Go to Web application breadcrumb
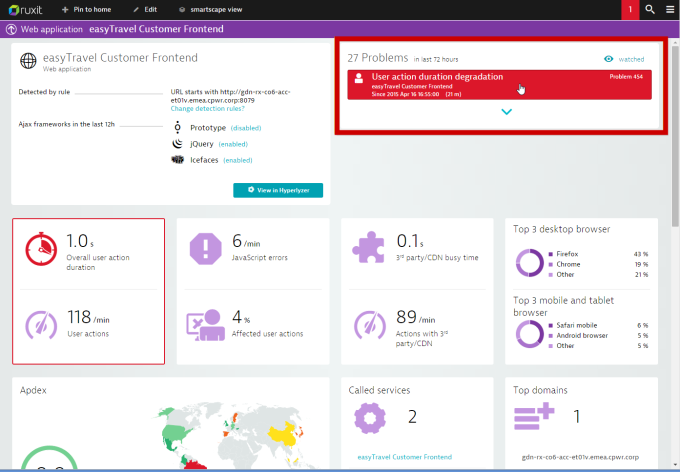This screenshot has height=472, width=680. click(x=52, y=30)
